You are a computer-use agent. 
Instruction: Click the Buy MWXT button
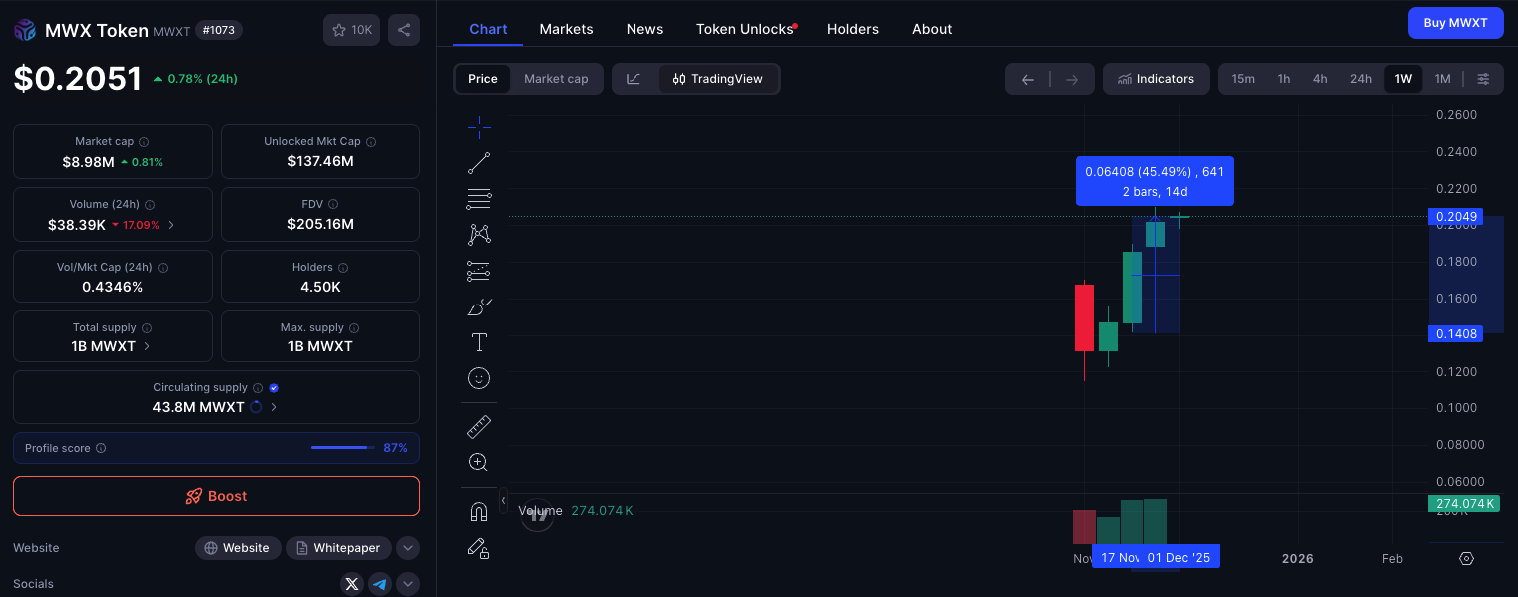click(1455, 23)
